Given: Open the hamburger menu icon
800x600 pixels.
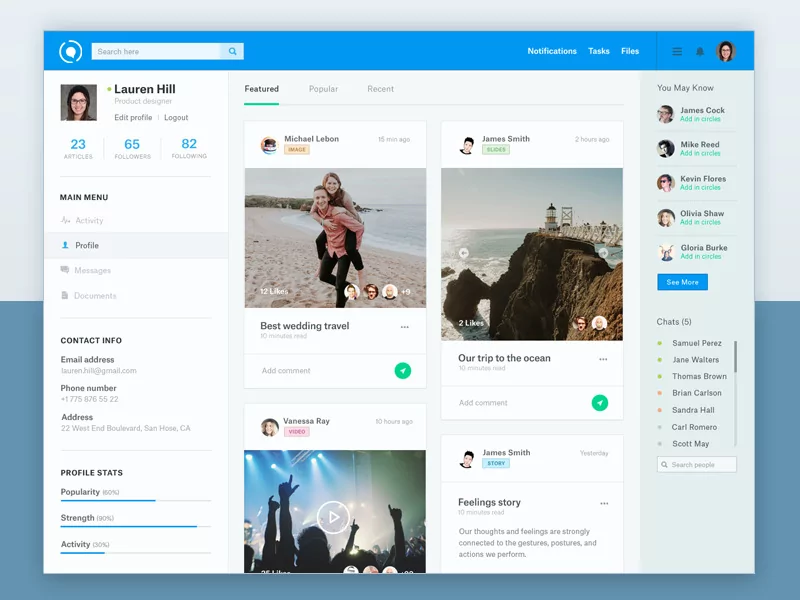Looking at the screenshot, I should click(x=677, y=52).
